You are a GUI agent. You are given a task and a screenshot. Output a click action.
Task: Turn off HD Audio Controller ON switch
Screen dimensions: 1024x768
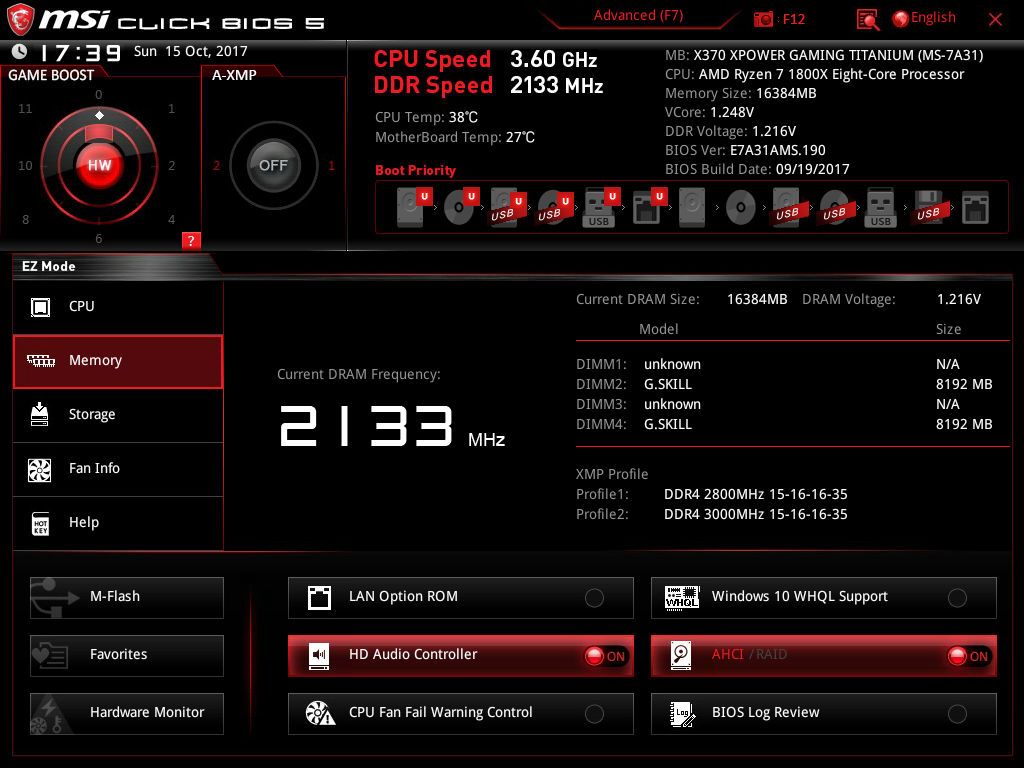606,656
